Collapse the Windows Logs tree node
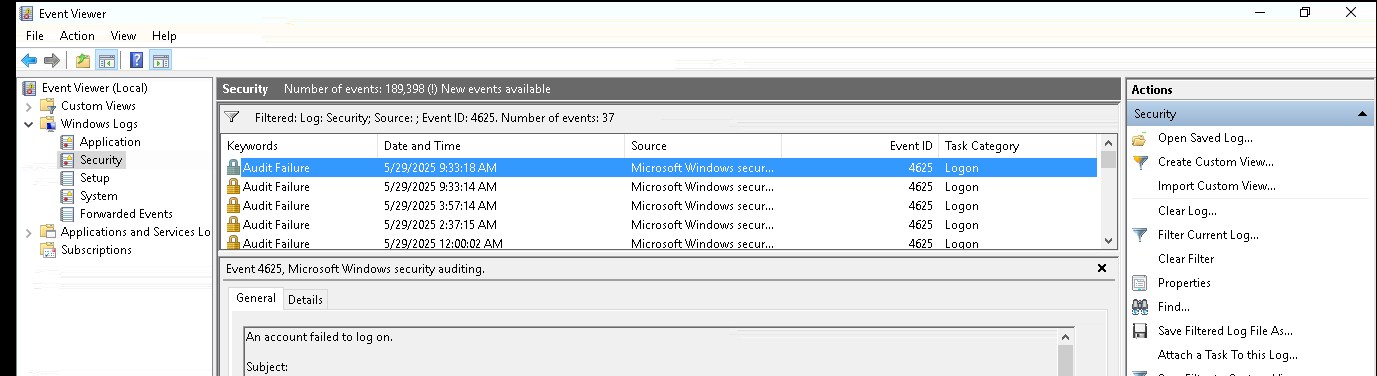 click(28, 124)
